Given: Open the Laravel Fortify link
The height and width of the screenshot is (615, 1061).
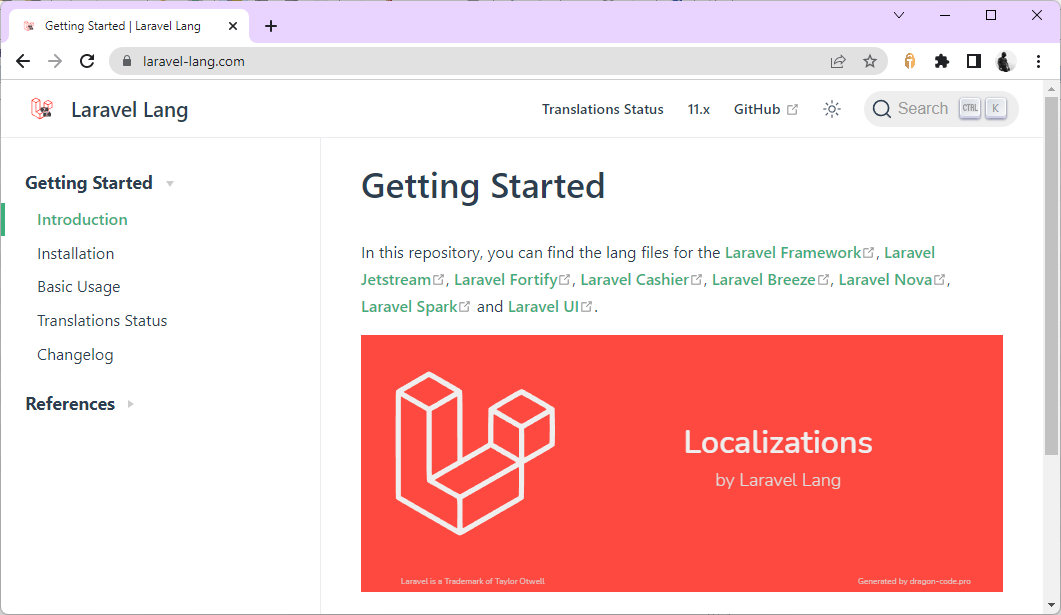Looking at the screenshot, I should [512, 279].
